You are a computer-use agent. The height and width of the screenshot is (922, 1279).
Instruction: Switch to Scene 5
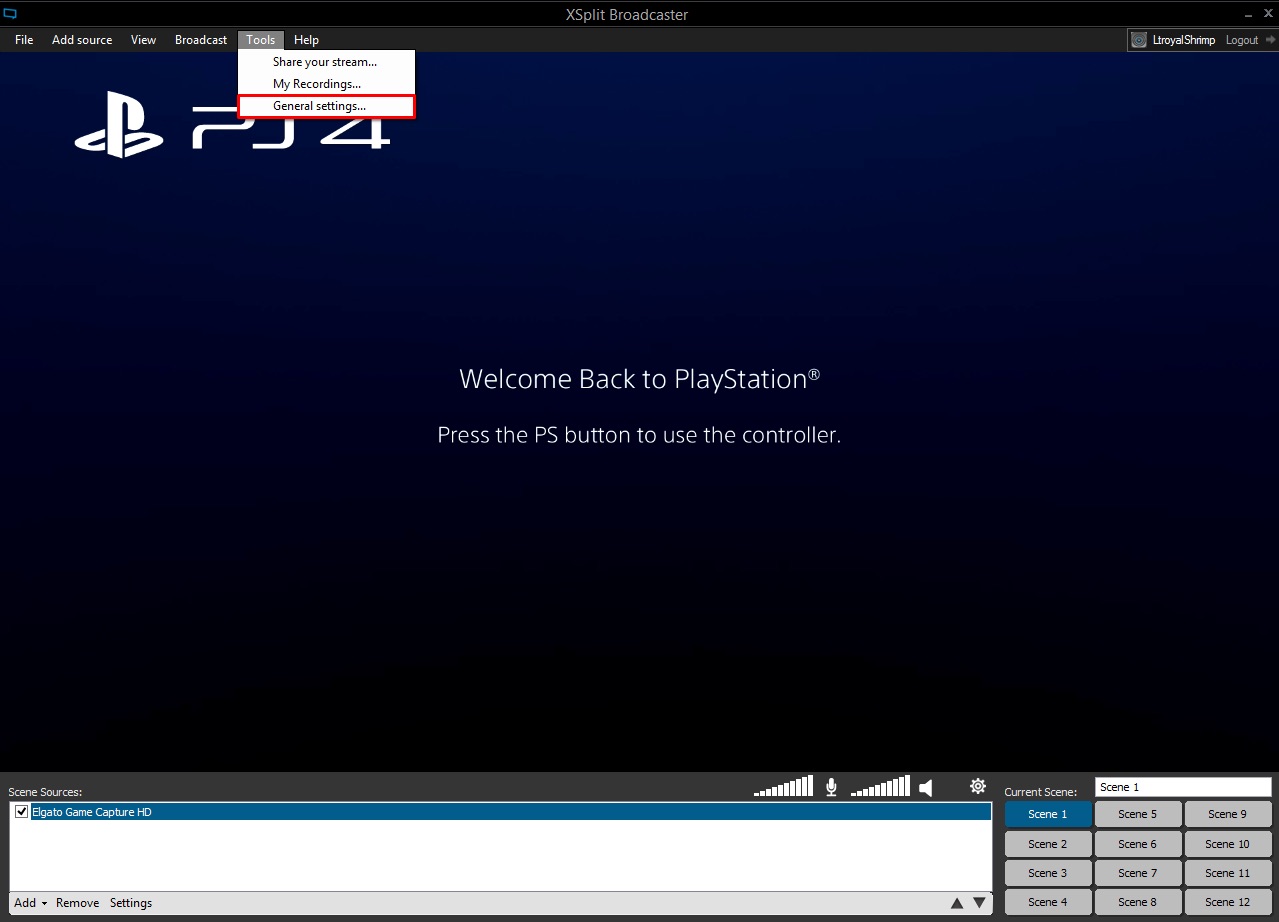(x=1138, y=814)
